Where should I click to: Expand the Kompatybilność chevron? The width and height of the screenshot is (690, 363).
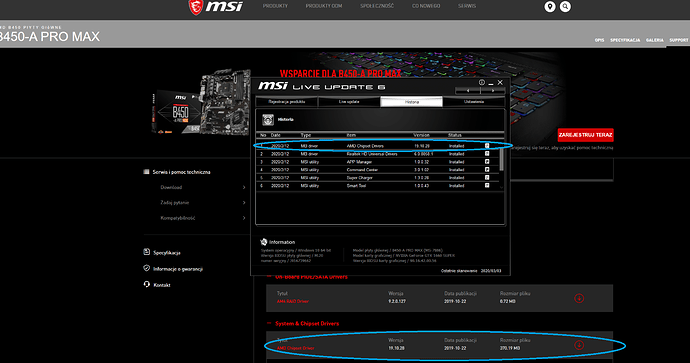coord(244,218)
